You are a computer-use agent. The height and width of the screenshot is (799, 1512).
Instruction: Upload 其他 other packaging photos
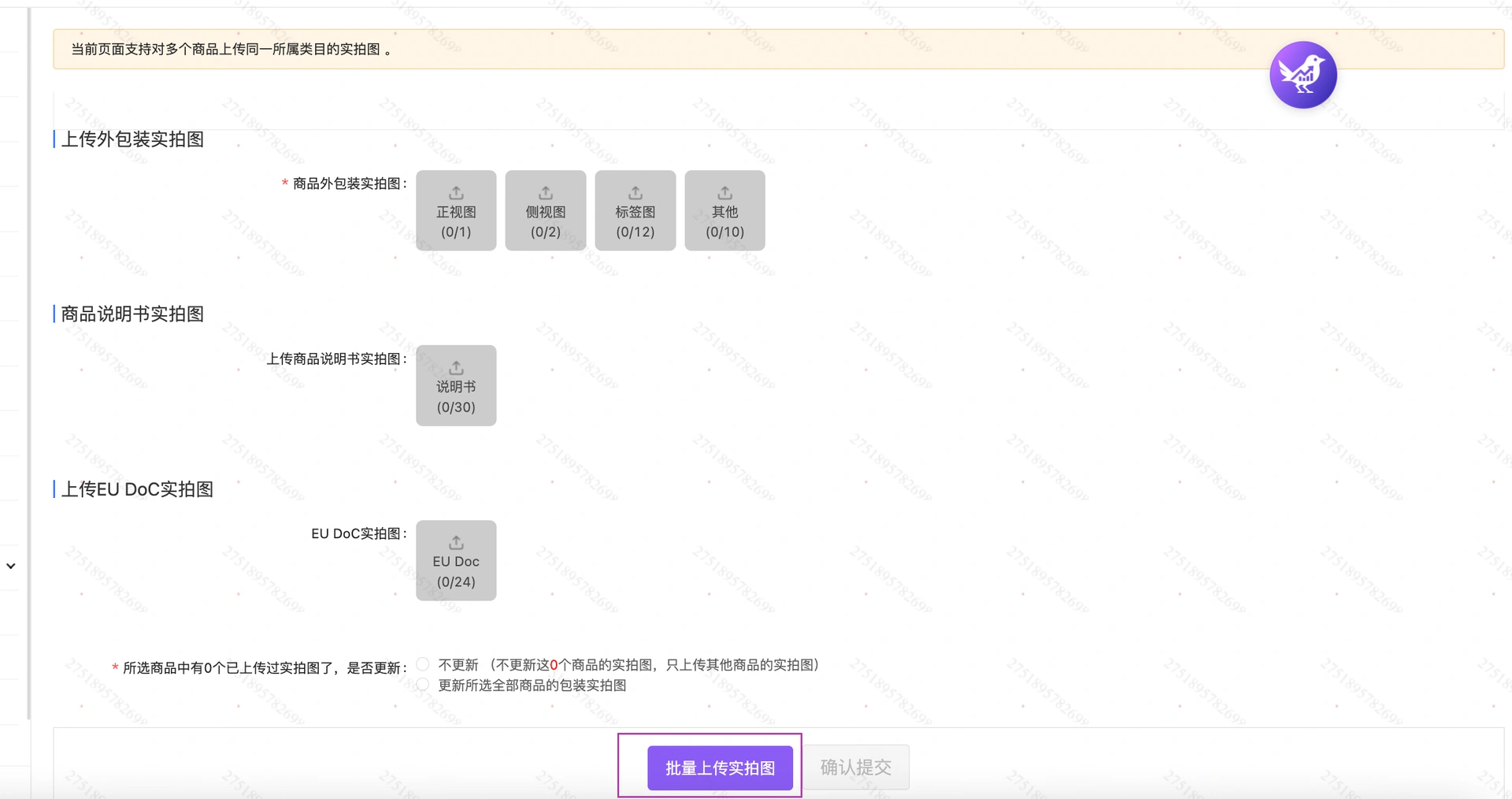coord(725,210)
